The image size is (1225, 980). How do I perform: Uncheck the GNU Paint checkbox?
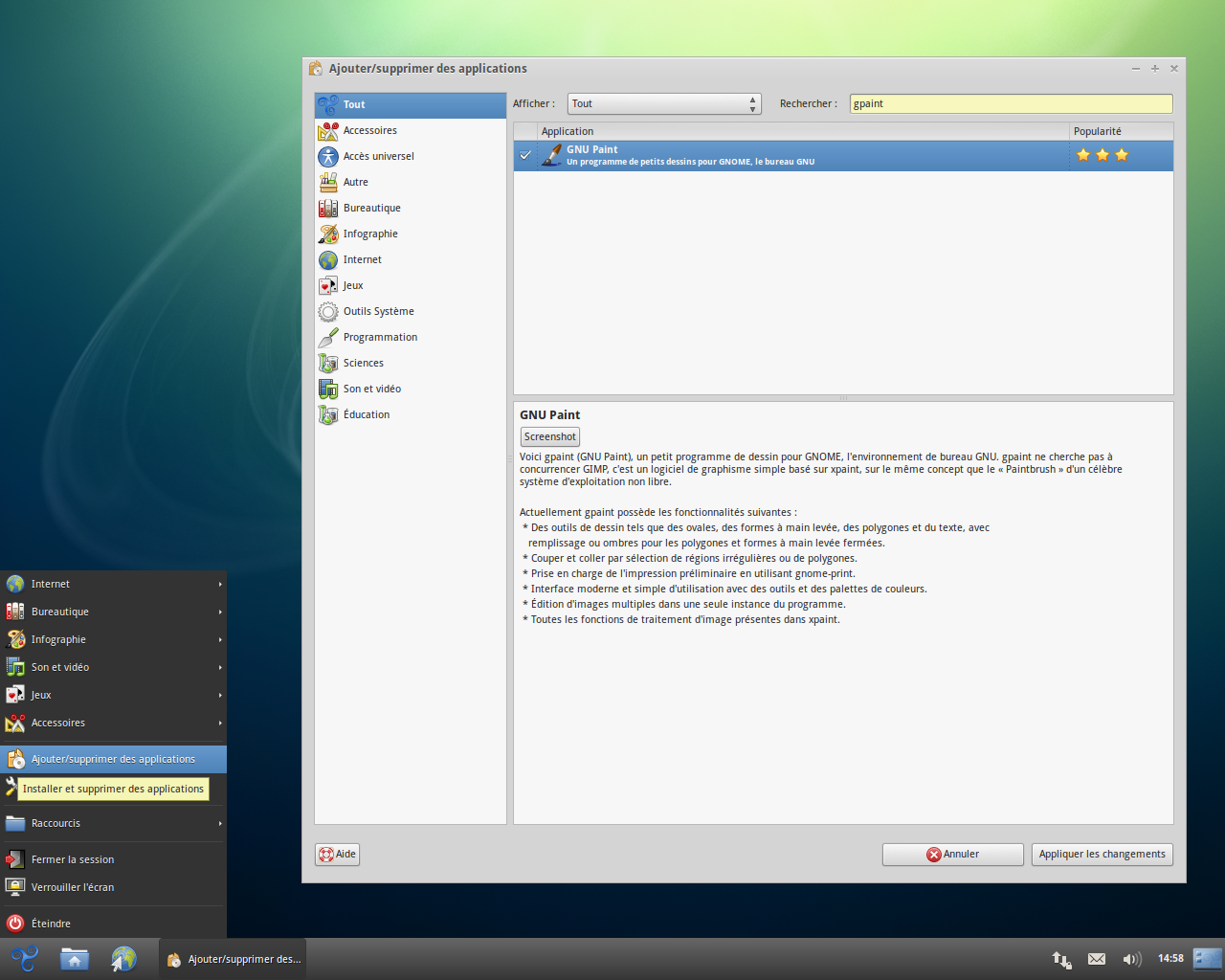tap(525, 155)
